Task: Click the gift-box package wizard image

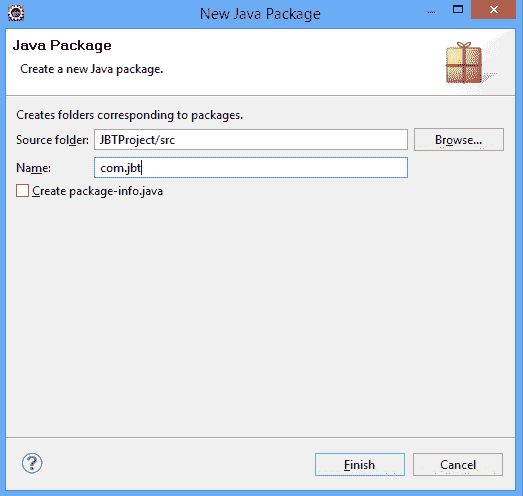Action: [x=464, y=63]
